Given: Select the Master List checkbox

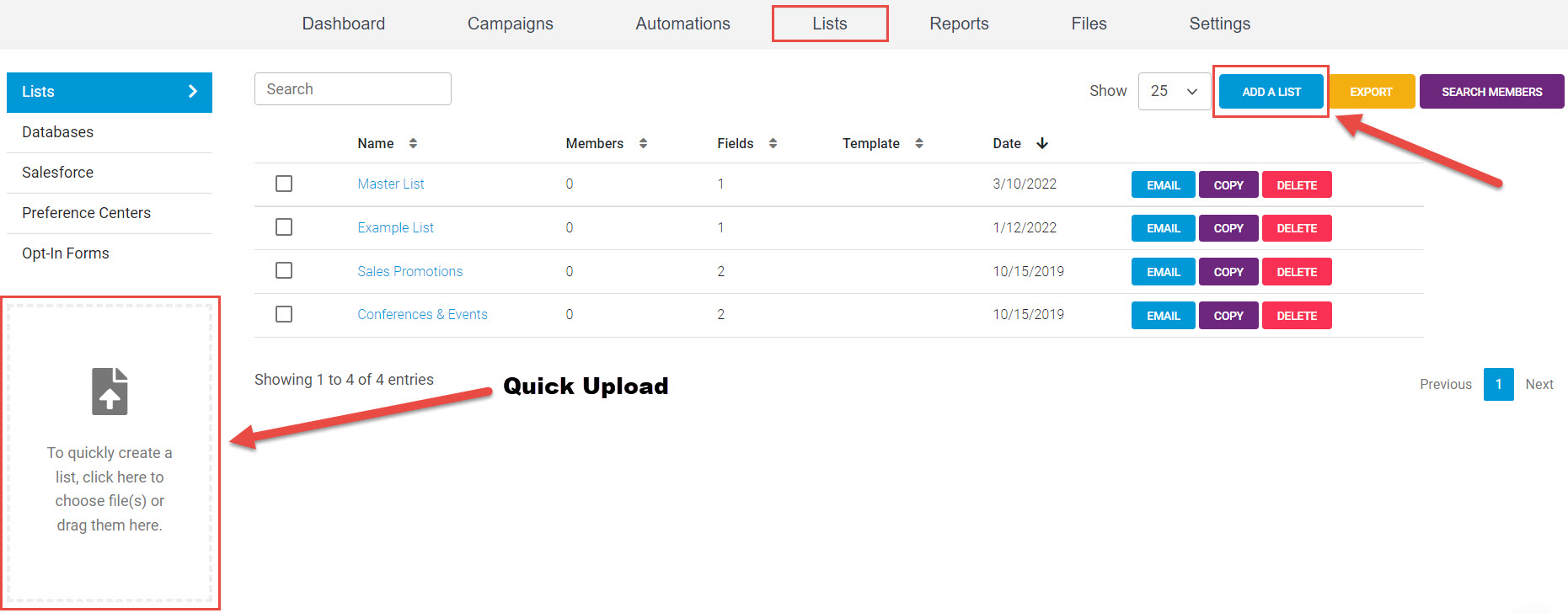Looking at the screenshot, I should point(284,184).
